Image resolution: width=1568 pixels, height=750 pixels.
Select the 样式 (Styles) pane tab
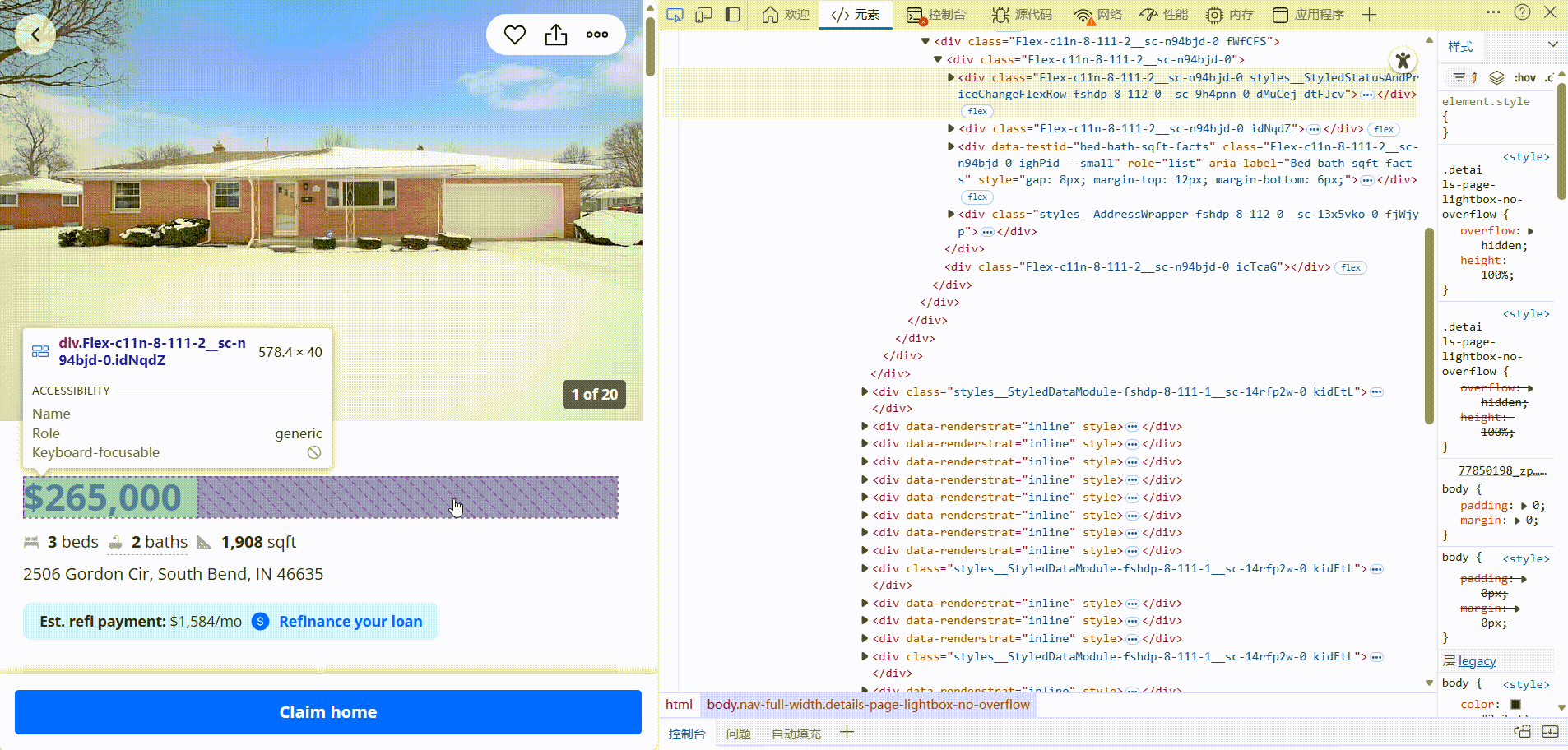pyautogui.click(x=1460, y=47)
